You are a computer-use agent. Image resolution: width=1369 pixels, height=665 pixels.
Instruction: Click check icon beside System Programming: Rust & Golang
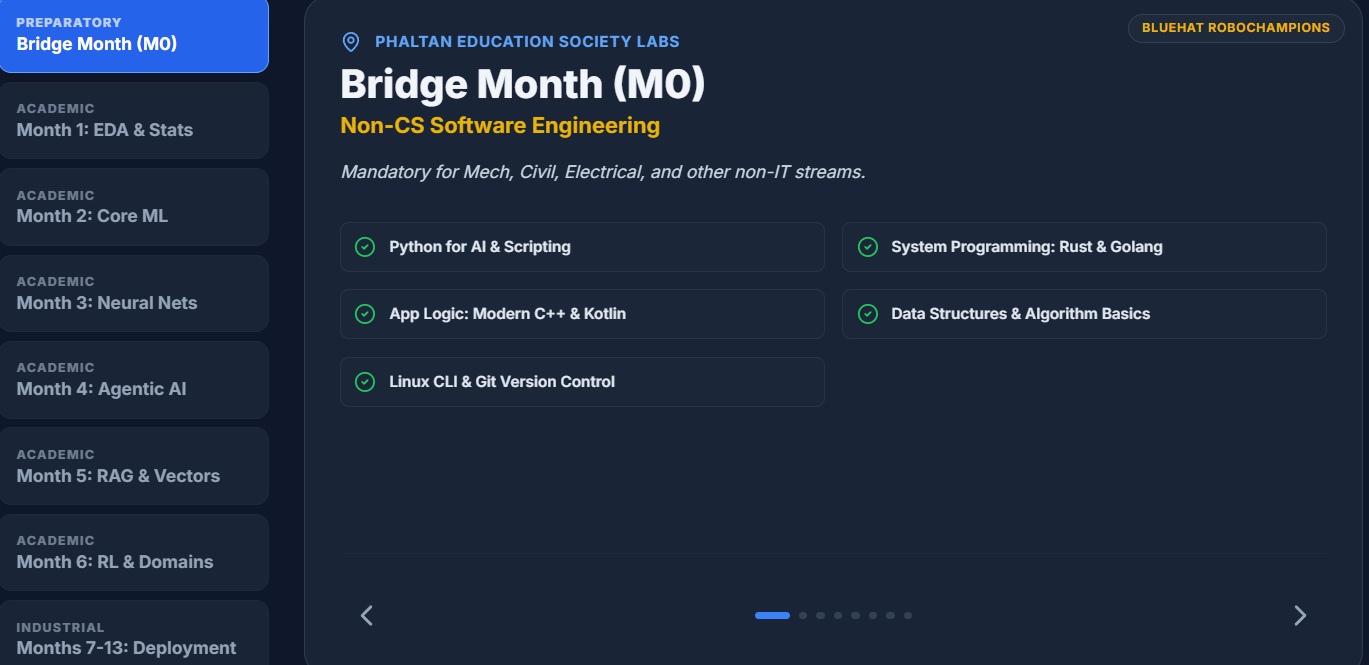tap(867, 247)
